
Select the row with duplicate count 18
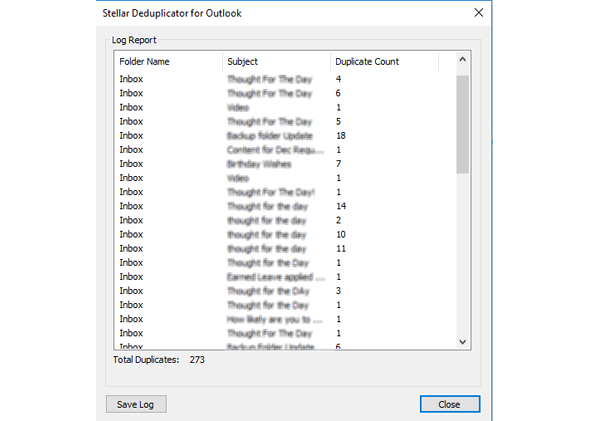[285, 135]
